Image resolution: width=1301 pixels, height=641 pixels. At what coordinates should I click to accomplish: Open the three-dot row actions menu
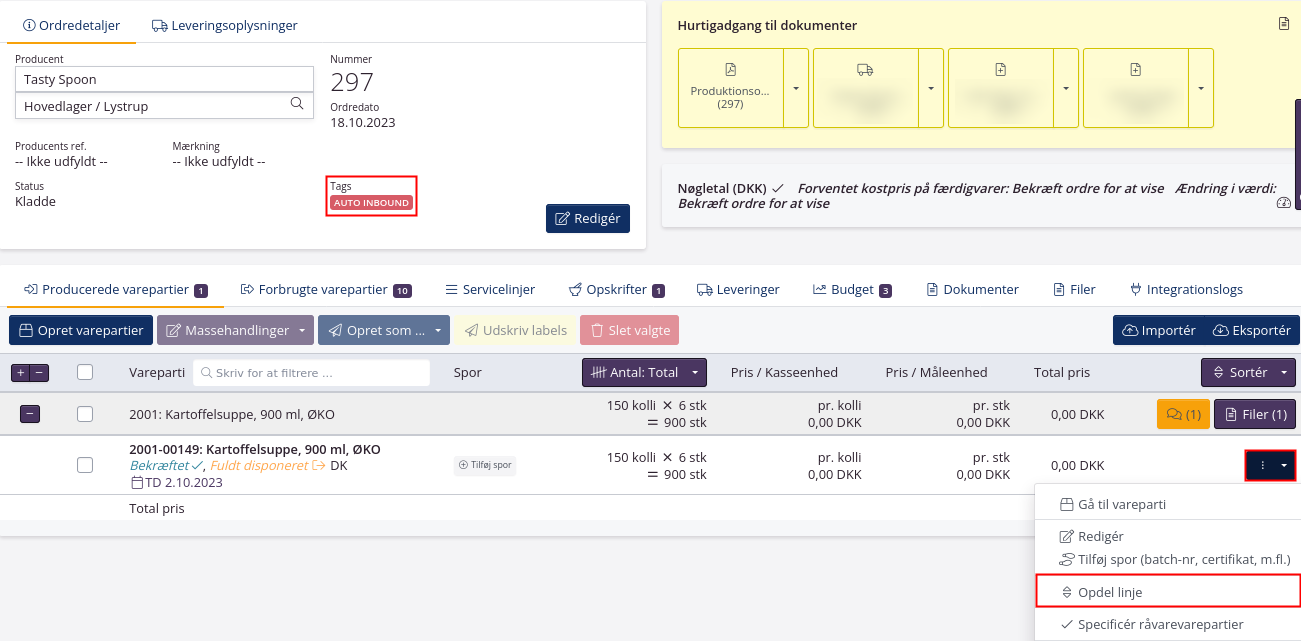1263,465
